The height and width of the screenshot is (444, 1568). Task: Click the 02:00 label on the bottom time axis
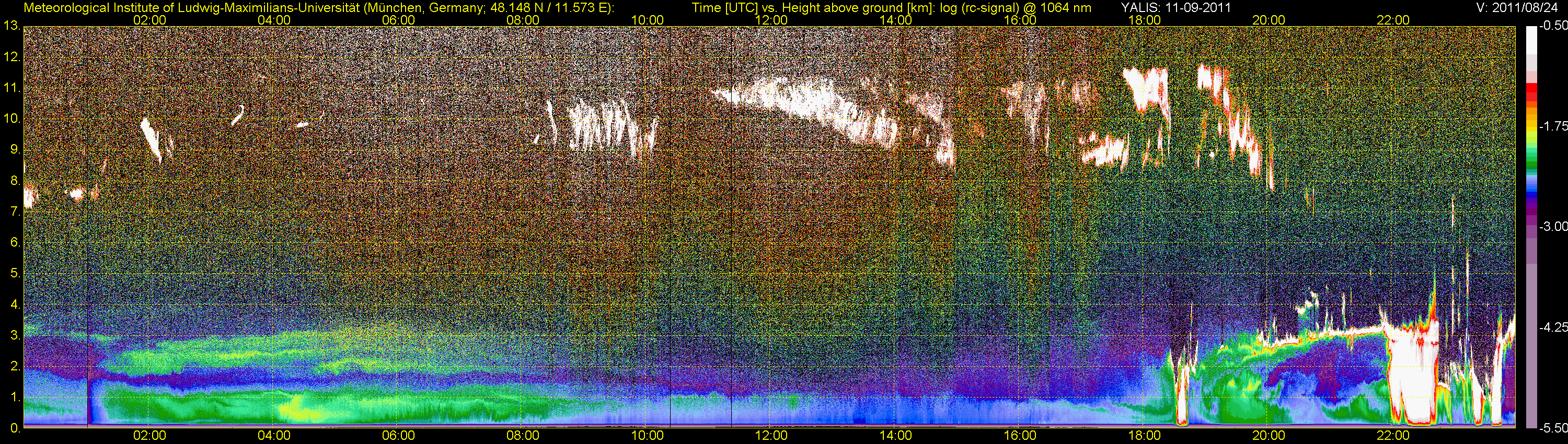coord(149,436)
